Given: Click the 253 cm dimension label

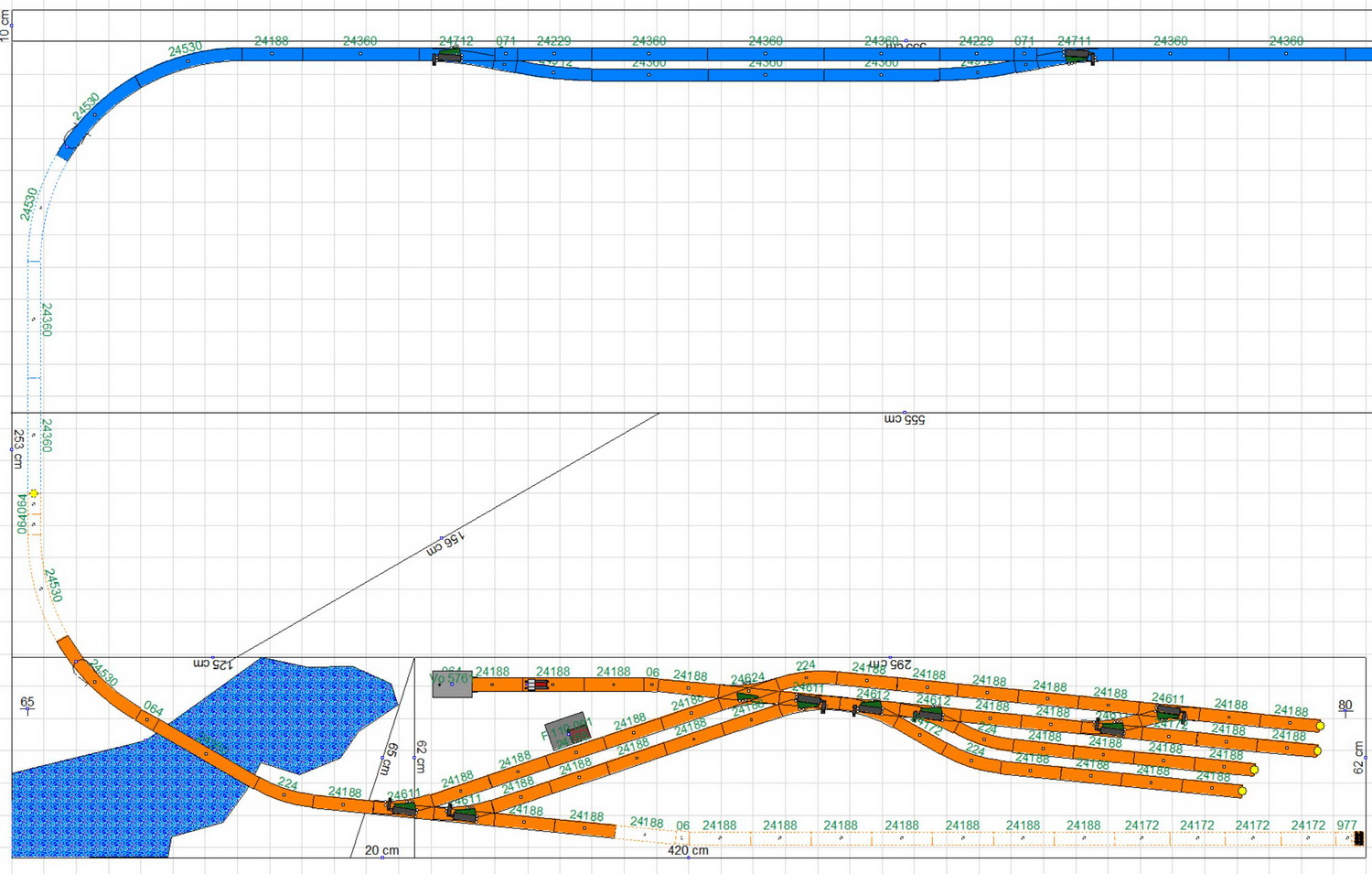Looking at the screenshot, I should [17, 448].
